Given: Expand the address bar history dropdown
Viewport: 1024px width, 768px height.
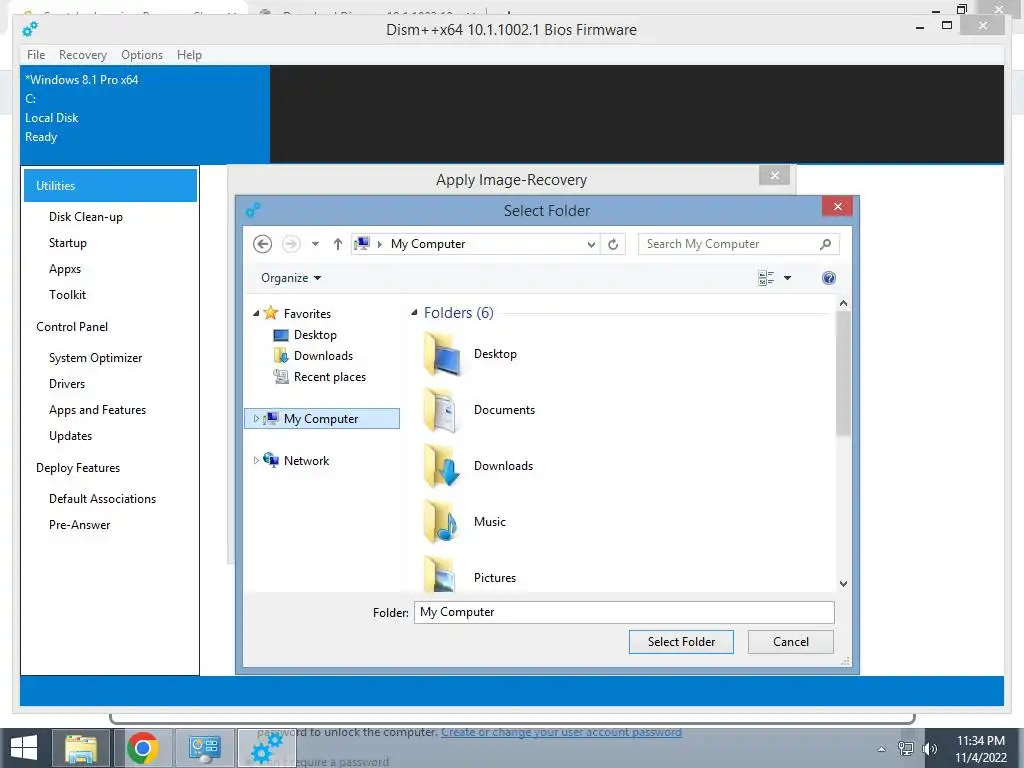Looking at the screenshot, I should point(591,244).
